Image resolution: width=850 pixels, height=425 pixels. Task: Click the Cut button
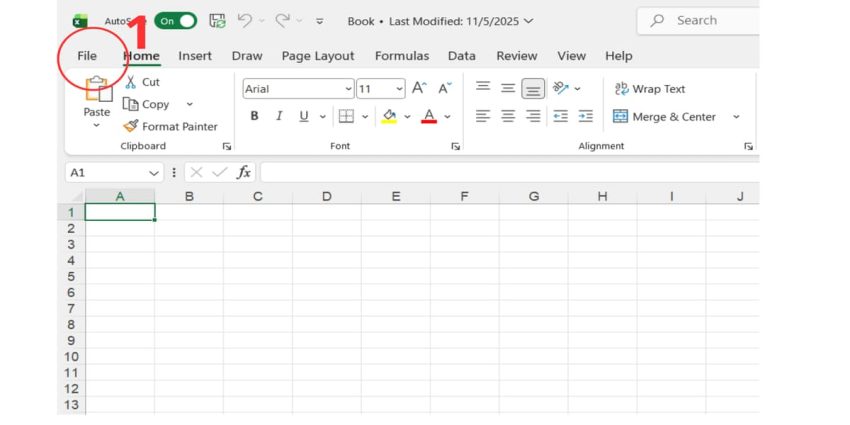[143, 82]
